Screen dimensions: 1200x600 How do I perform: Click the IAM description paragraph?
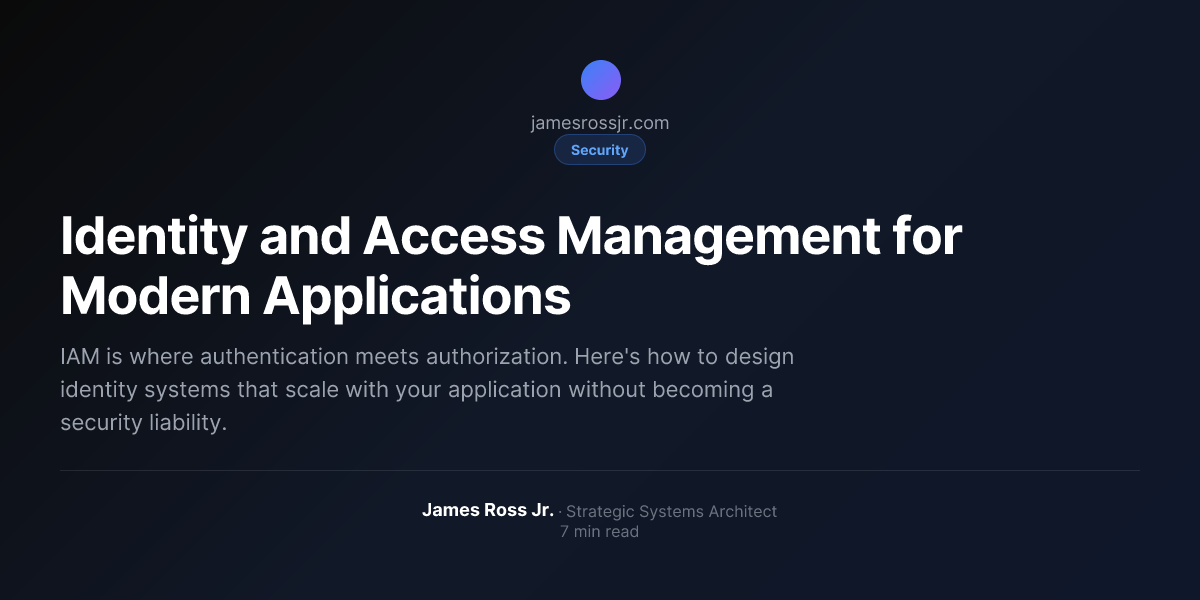click(427, 389)
